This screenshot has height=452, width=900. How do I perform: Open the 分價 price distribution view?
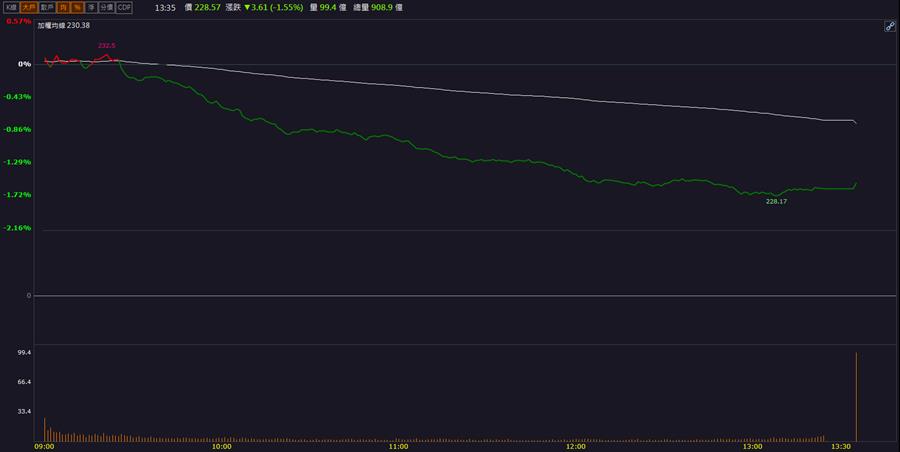click(107, 7)
